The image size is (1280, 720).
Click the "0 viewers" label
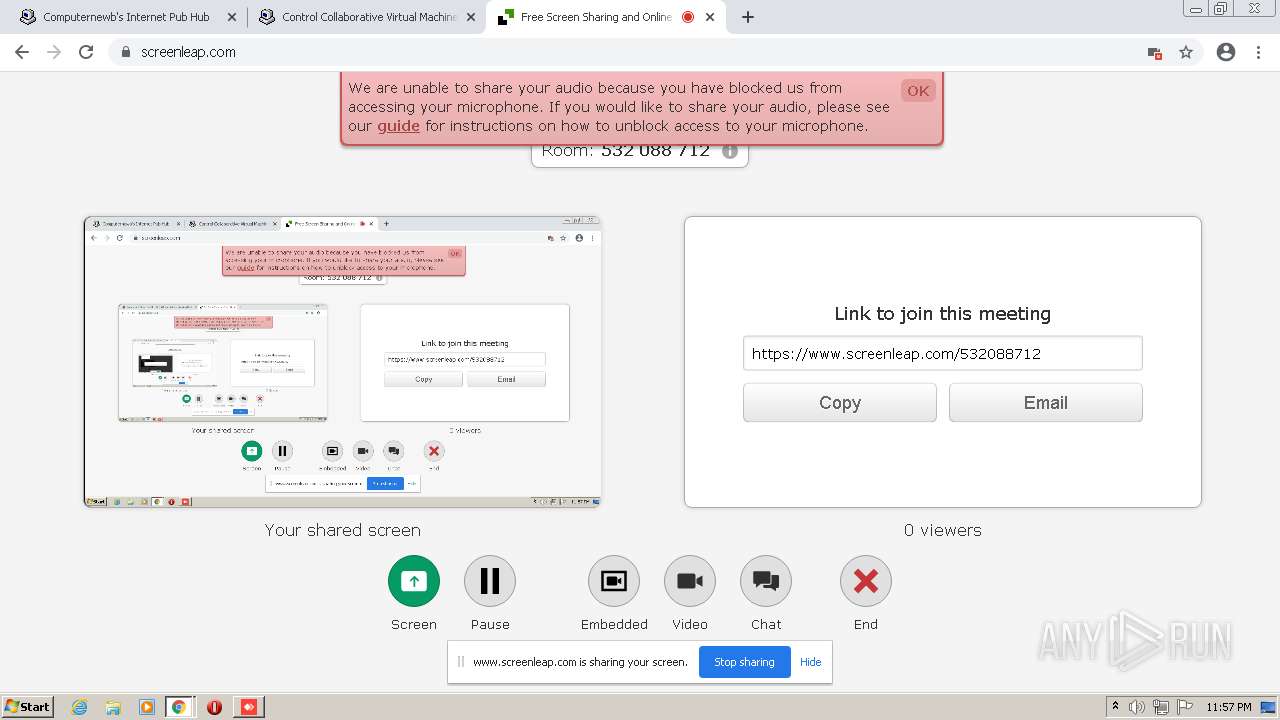click(943, 530)
